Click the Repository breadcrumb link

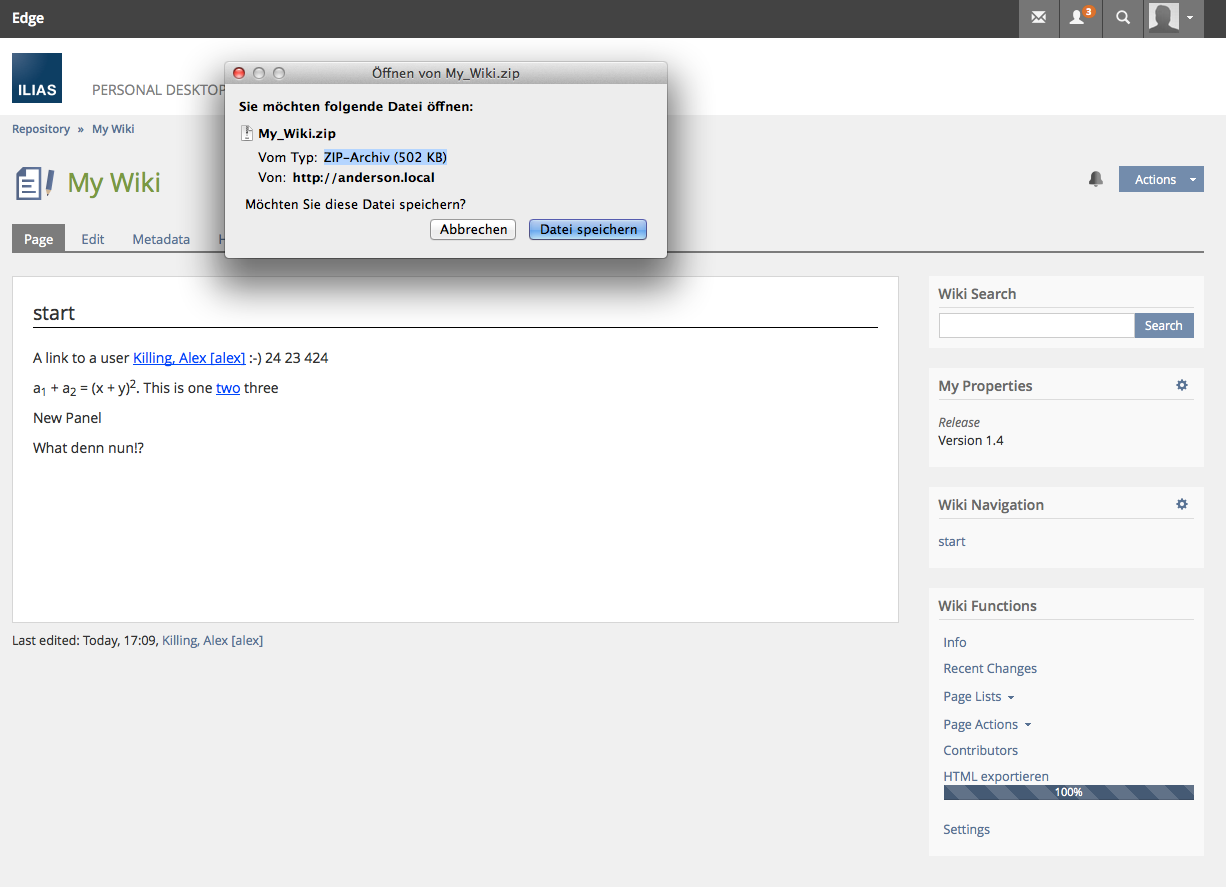coord(41,129)
